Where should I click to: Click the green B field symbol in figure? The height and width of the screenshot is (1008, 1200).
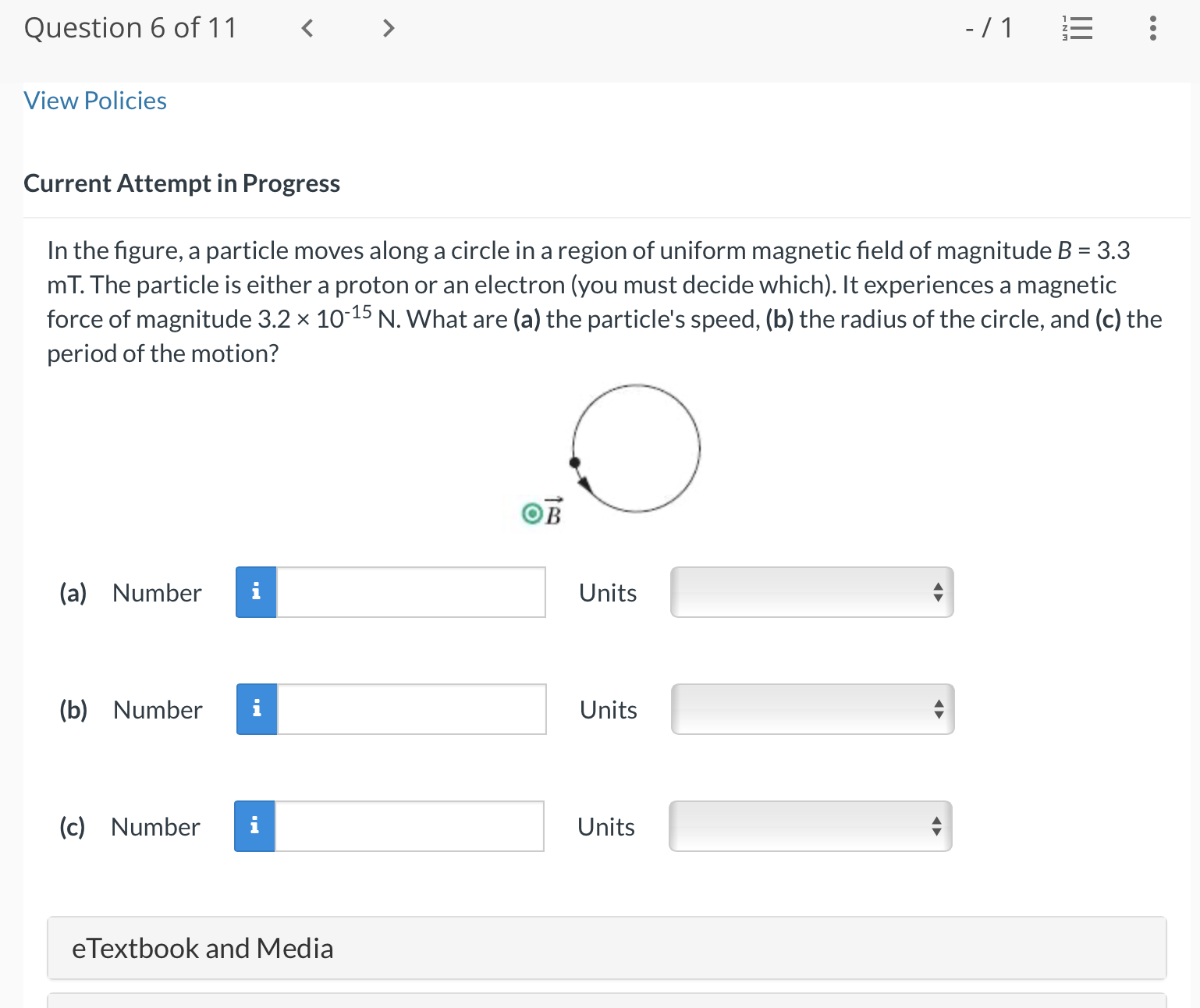(533, 513)
